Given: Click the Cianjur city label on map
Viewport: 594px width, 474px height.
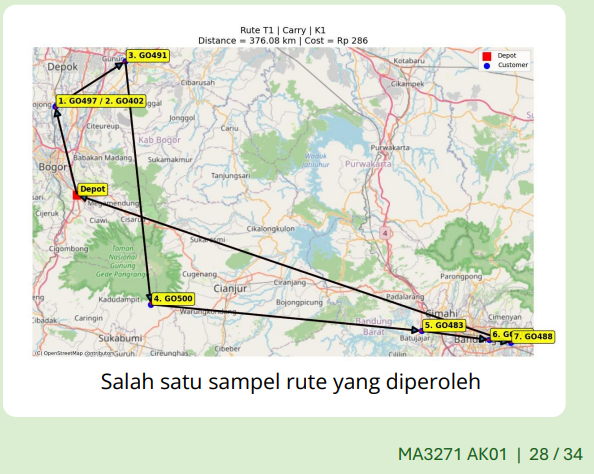Looking at the screenshot, I should [x=230, y=289].
